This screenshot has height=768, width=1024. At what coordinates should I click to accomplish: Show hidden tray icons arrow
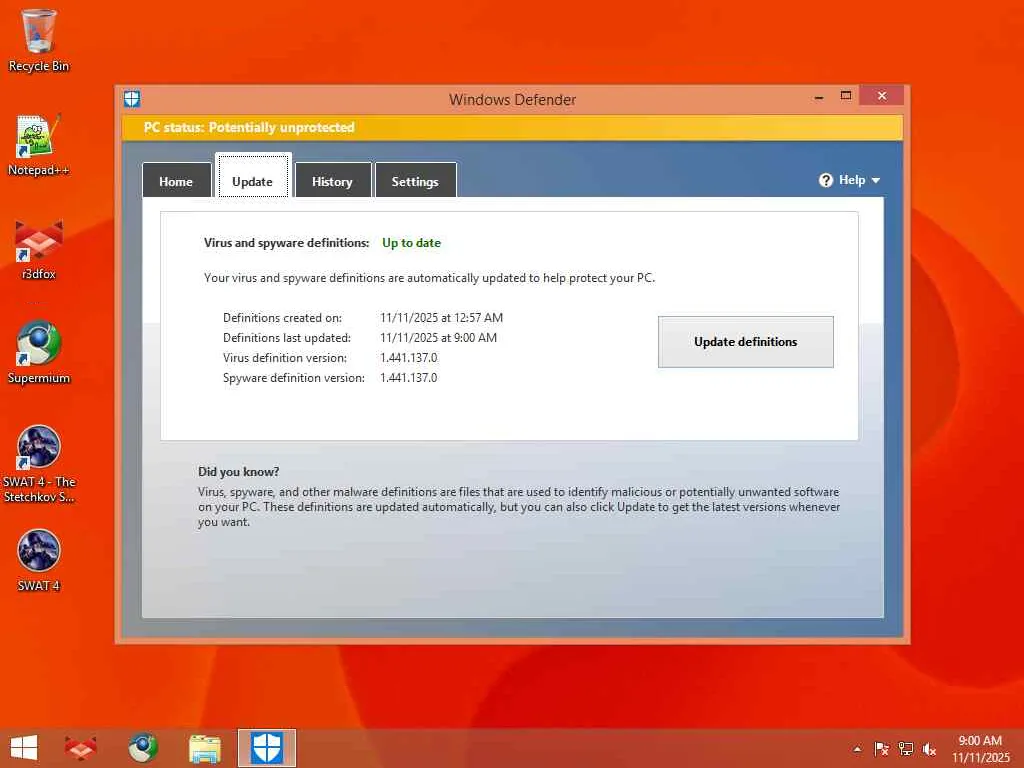pos(857,749)
